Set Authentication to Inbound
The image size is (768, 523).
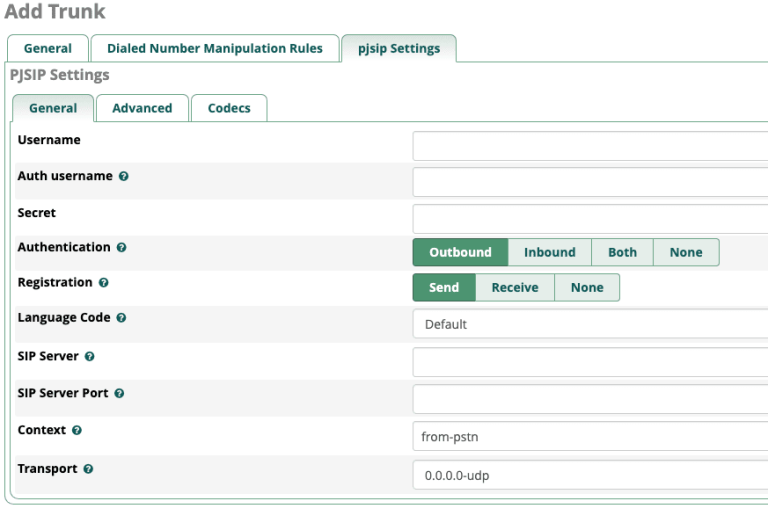point(549,253)
